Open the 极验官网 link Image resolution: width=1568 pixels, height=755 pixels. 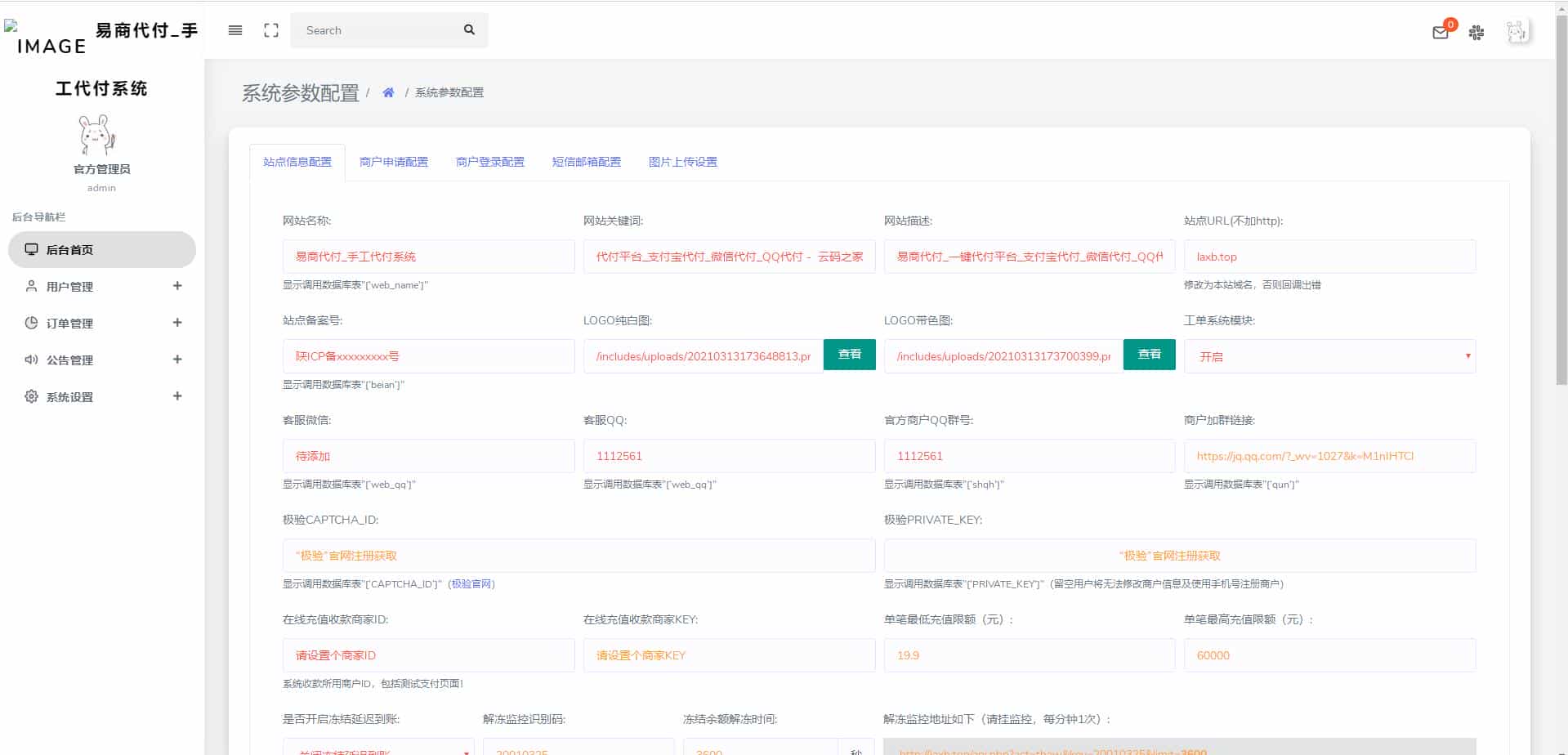pos(471,584)
